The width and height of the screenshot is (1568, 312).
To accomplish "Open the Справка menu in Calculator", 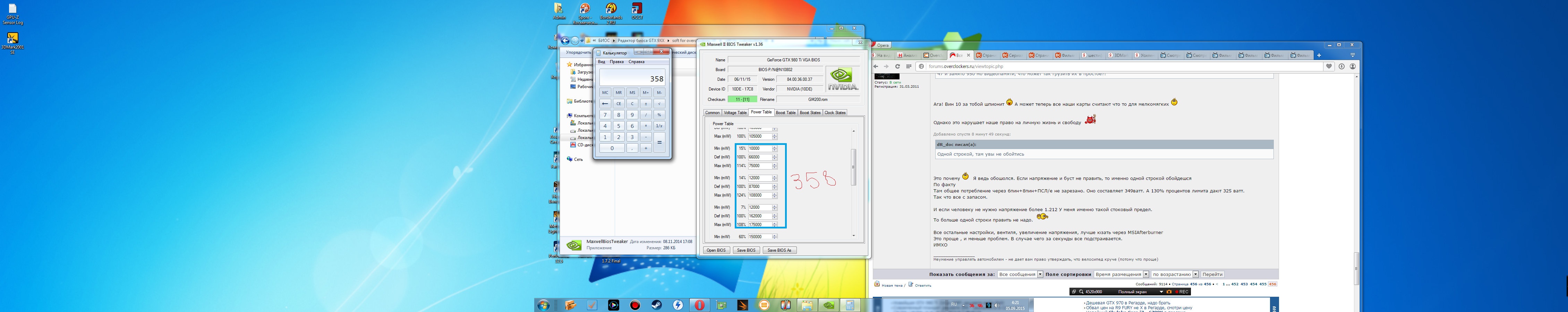I will (636, 61).
